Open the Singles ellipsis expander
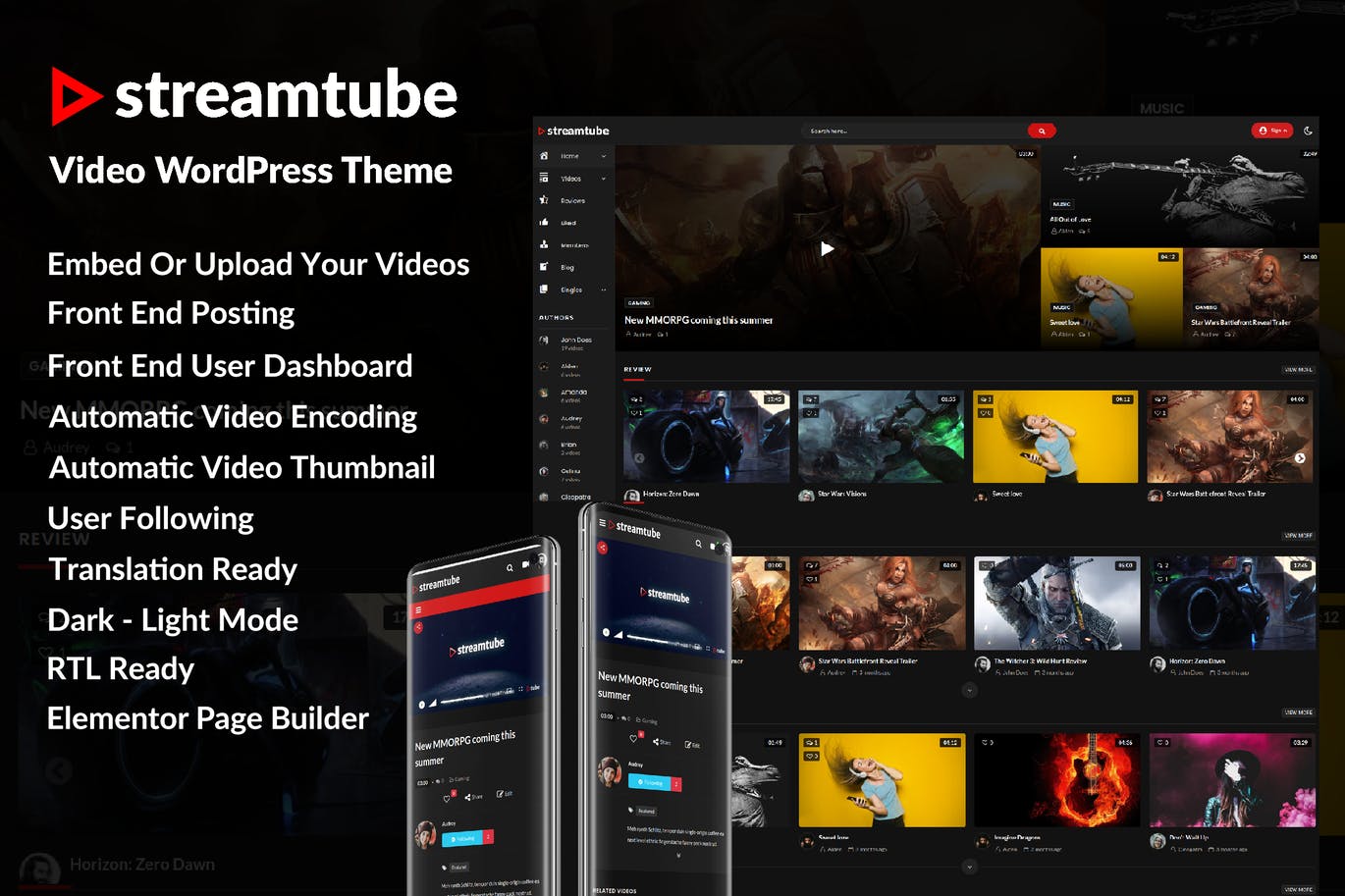 click(x=604, y=290)
